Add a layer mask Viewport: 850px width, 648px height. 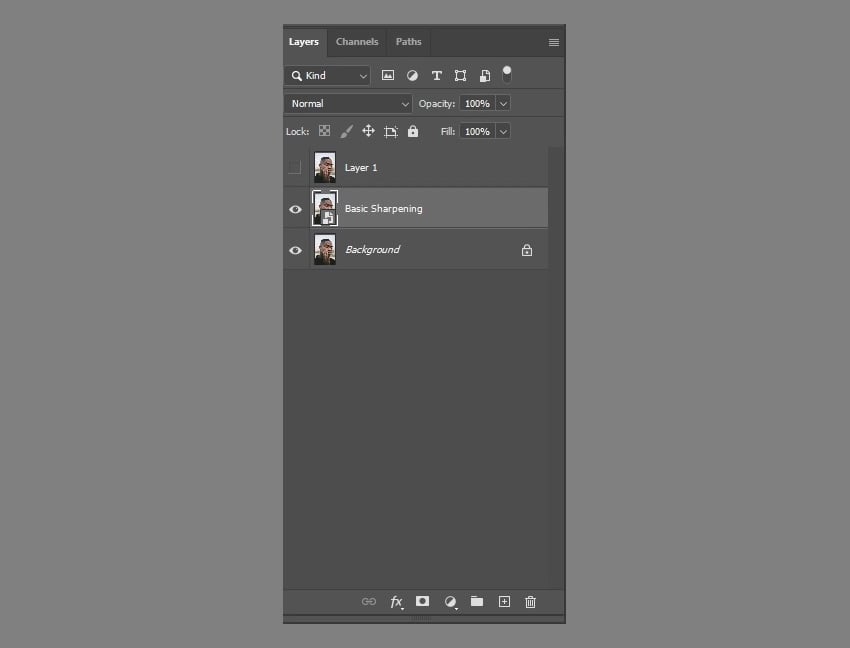click(423, 601)
